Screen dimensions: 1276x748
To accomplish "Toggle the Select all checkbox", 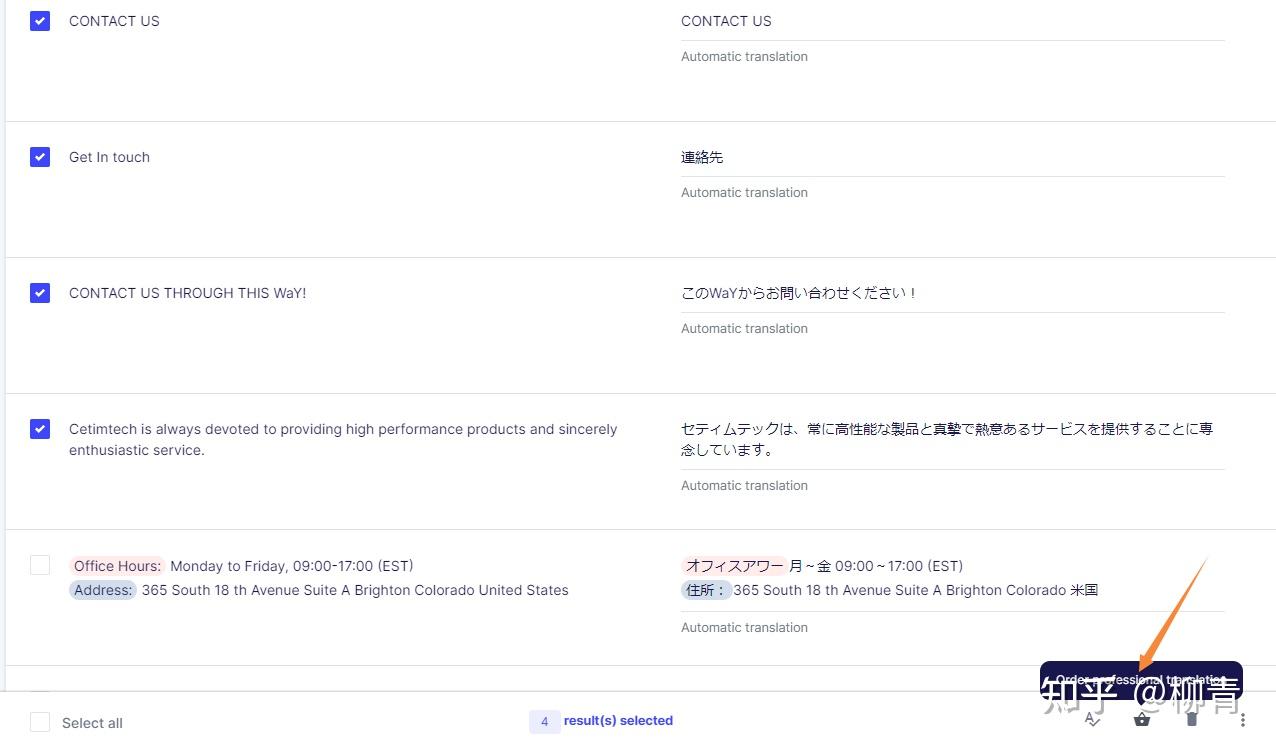I will click(x=40, y=722).
